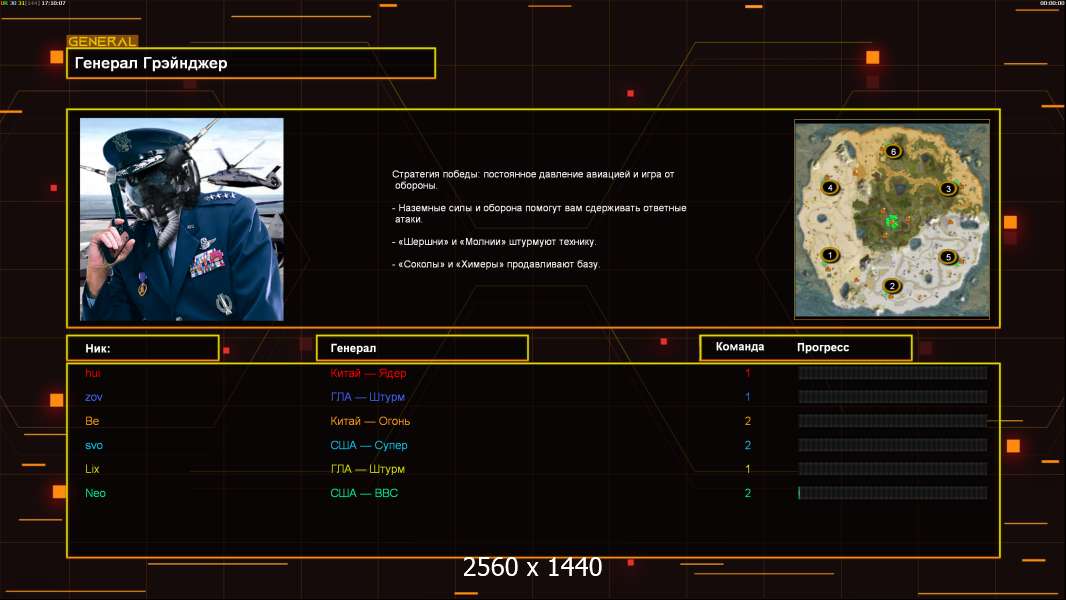Viewport: 1066px width, 600px height.
Task: Click «Китай — Огонь» general for player Be
Action: (370, 421)
